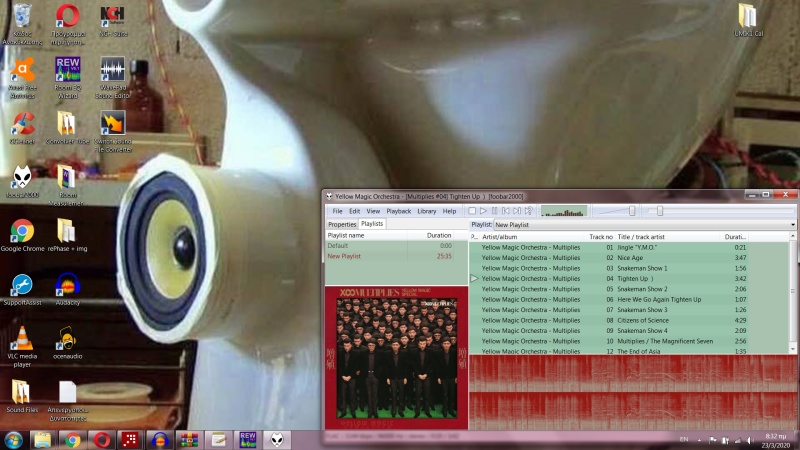The image size is (800, 450).
Task: Pause the current track
Action: click(x=494, y=211)
